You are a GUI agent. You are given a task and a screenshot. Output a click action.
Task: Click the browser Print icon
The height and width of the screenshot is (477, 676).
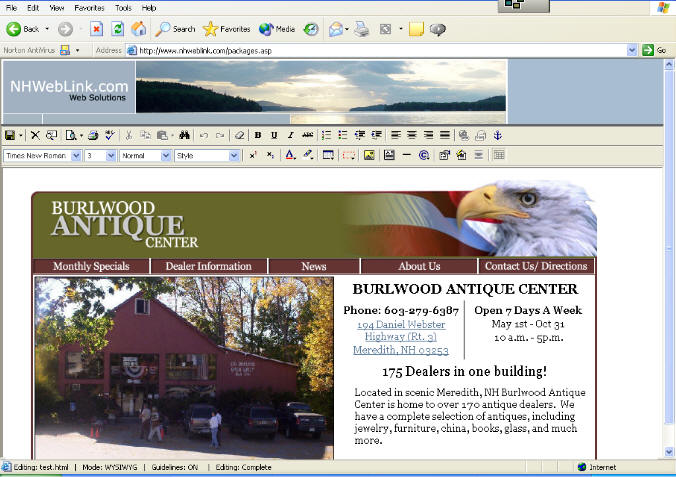click(x=362, y=29)
